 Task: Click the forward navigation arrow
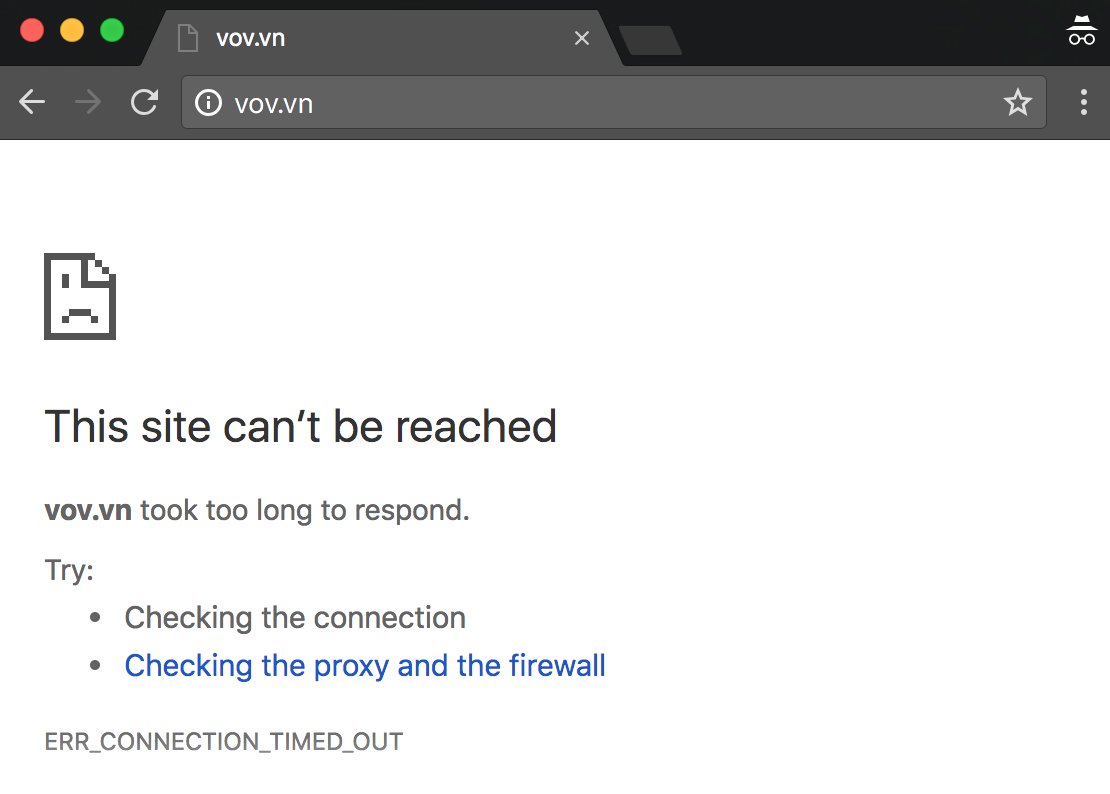(88, 102)
